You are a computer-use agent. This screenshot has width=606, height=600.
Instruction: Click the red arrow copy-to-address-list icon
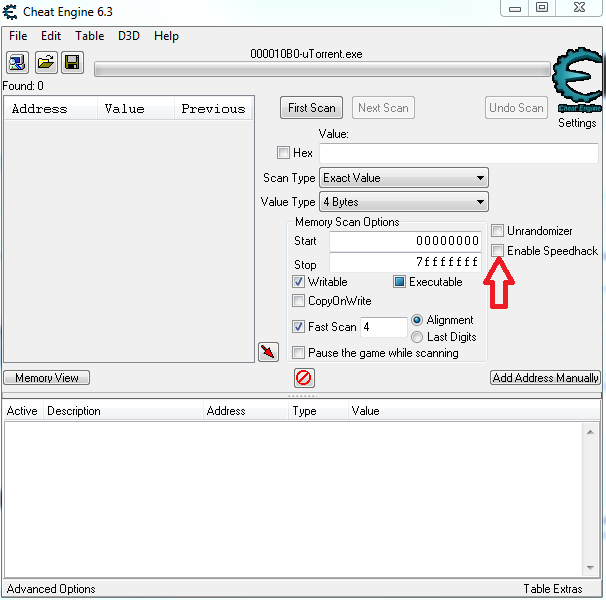tap(268, 352)
